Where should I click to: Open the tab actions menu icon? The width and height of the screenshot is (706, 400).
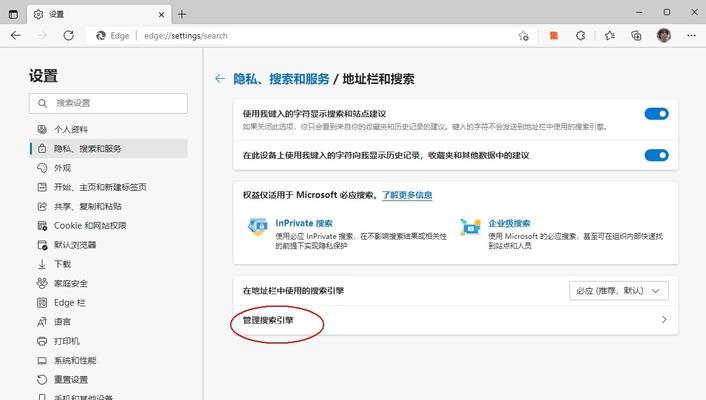14,14
